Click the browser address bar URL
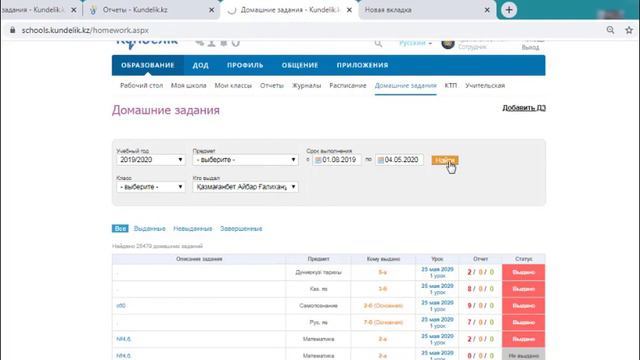This screenshot has height=360, width=640. coord(85,30)
